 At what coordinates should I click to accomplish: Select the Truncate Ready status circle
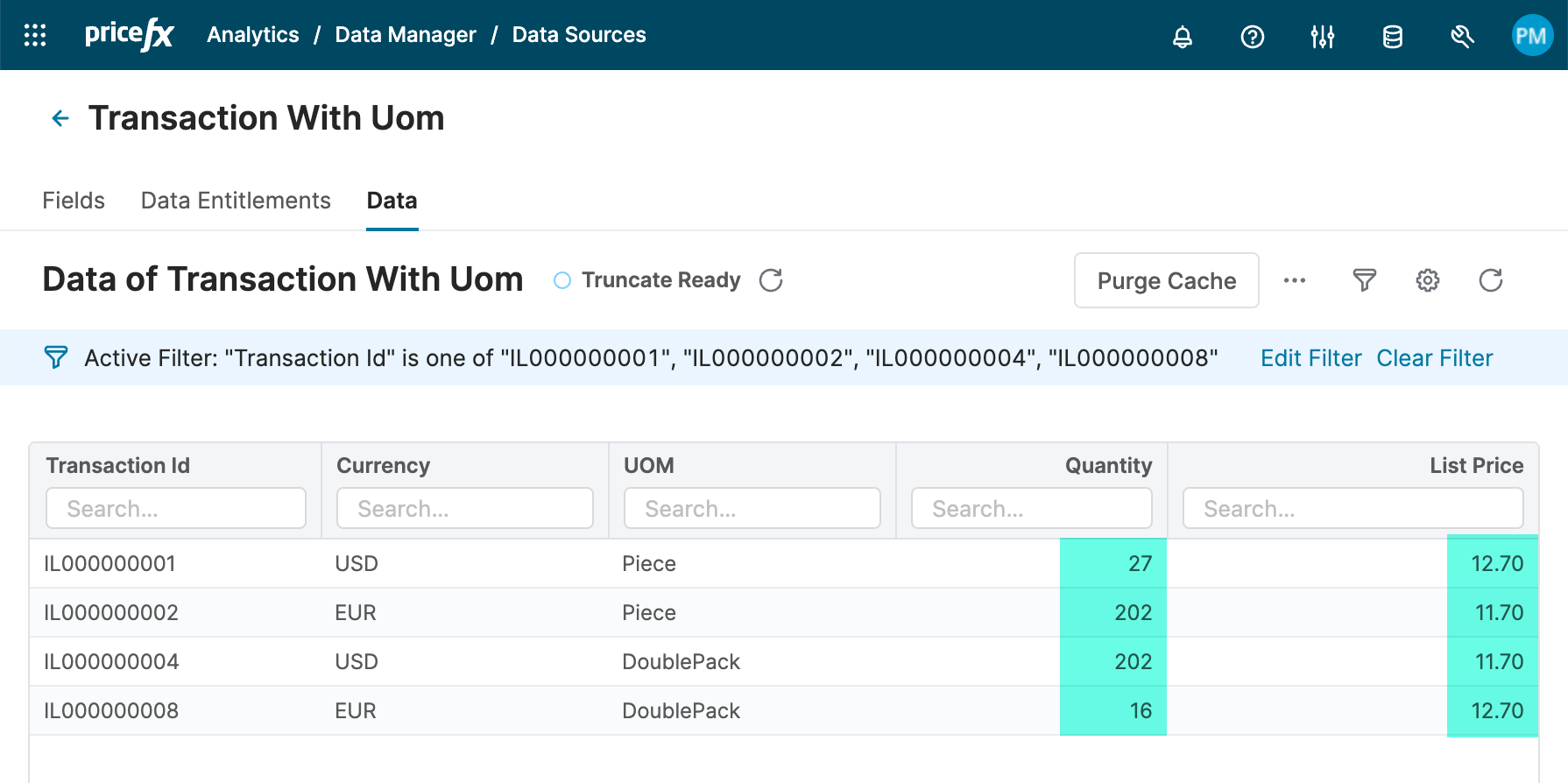(562, 280)
